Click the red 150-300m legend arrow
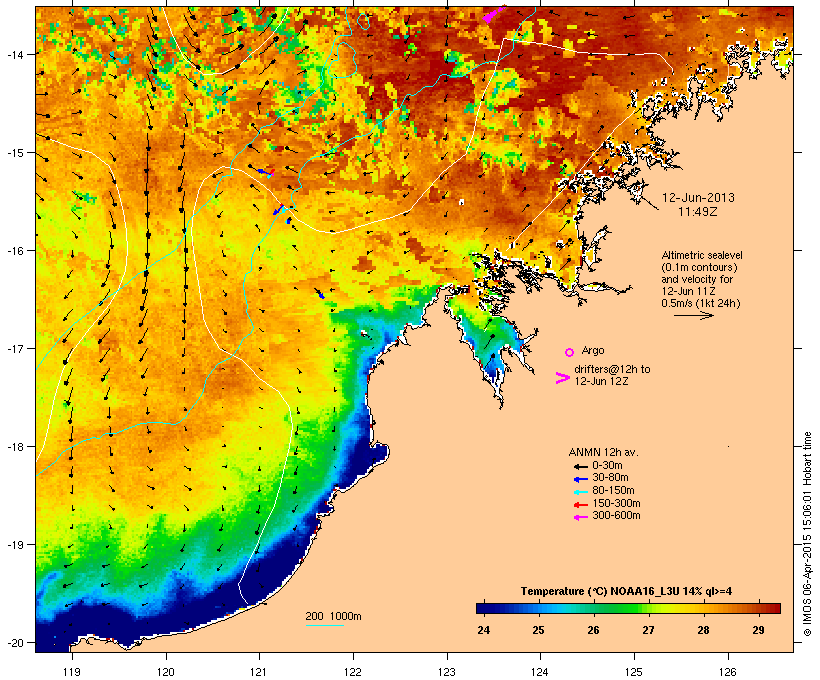 click(x=580, y=504)
